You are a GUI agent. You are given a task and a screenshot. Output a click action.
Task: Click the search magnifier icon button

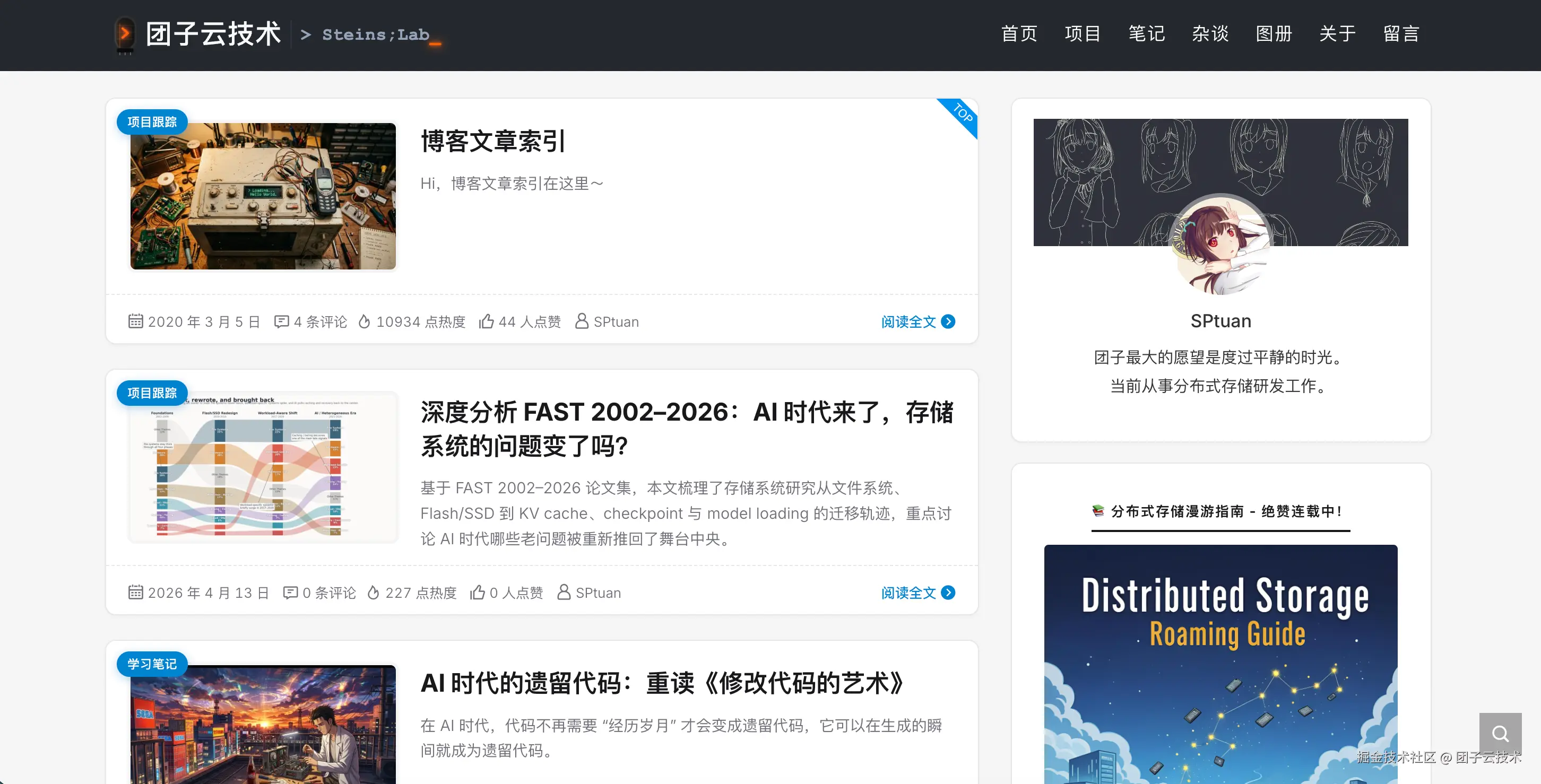click(x=1500, y=733)
